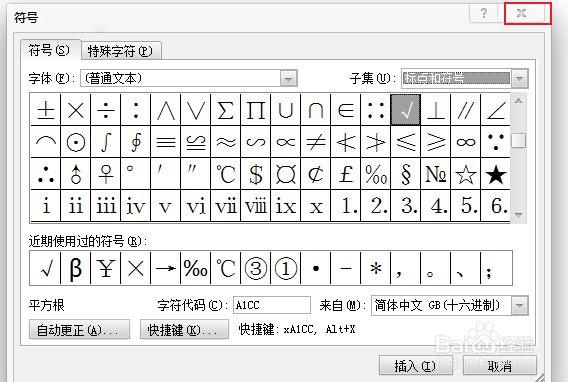Click the 快捷键(K)... button

pos(184,329)
